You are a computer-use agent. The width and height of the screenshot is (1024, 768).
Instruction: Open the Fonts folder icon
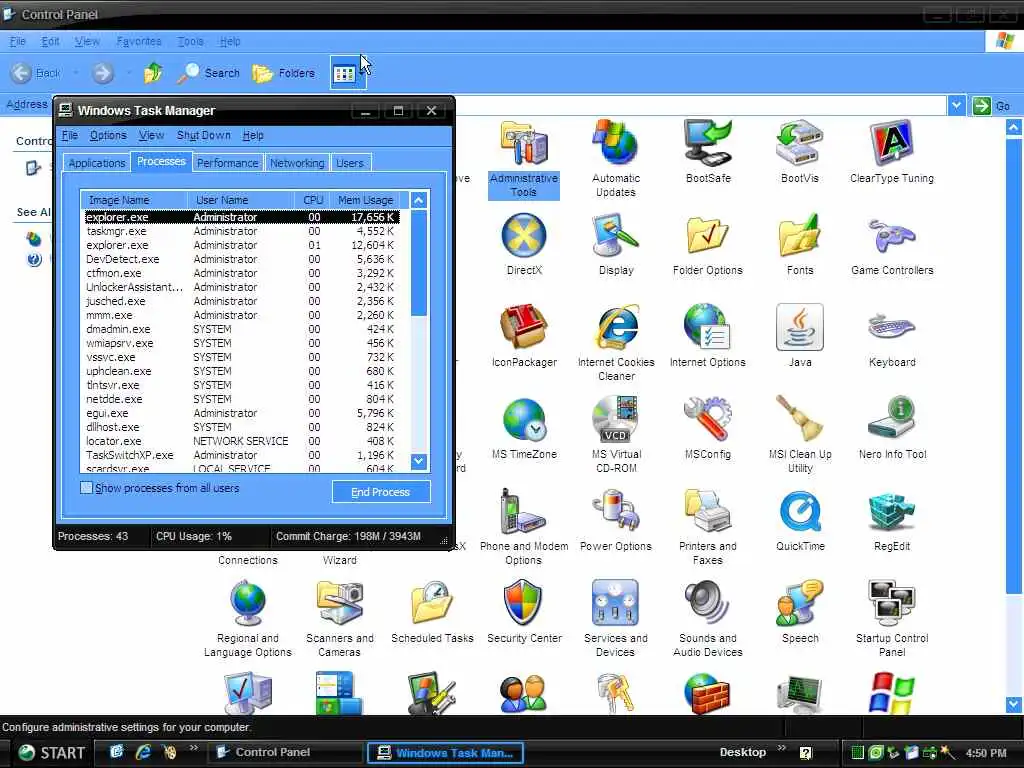pyautogui.click(x=800, y=244)
